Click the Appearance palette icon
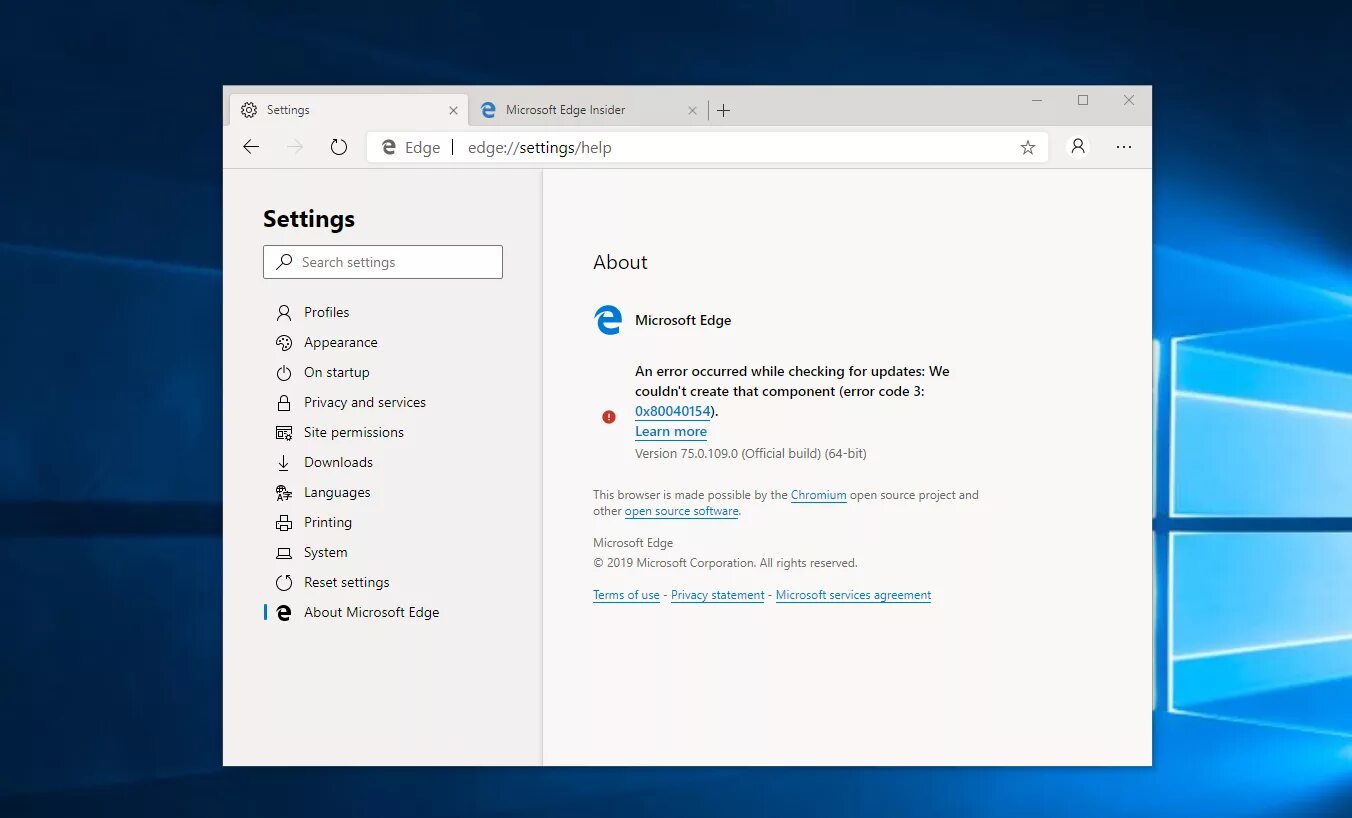 pos(284,342)
